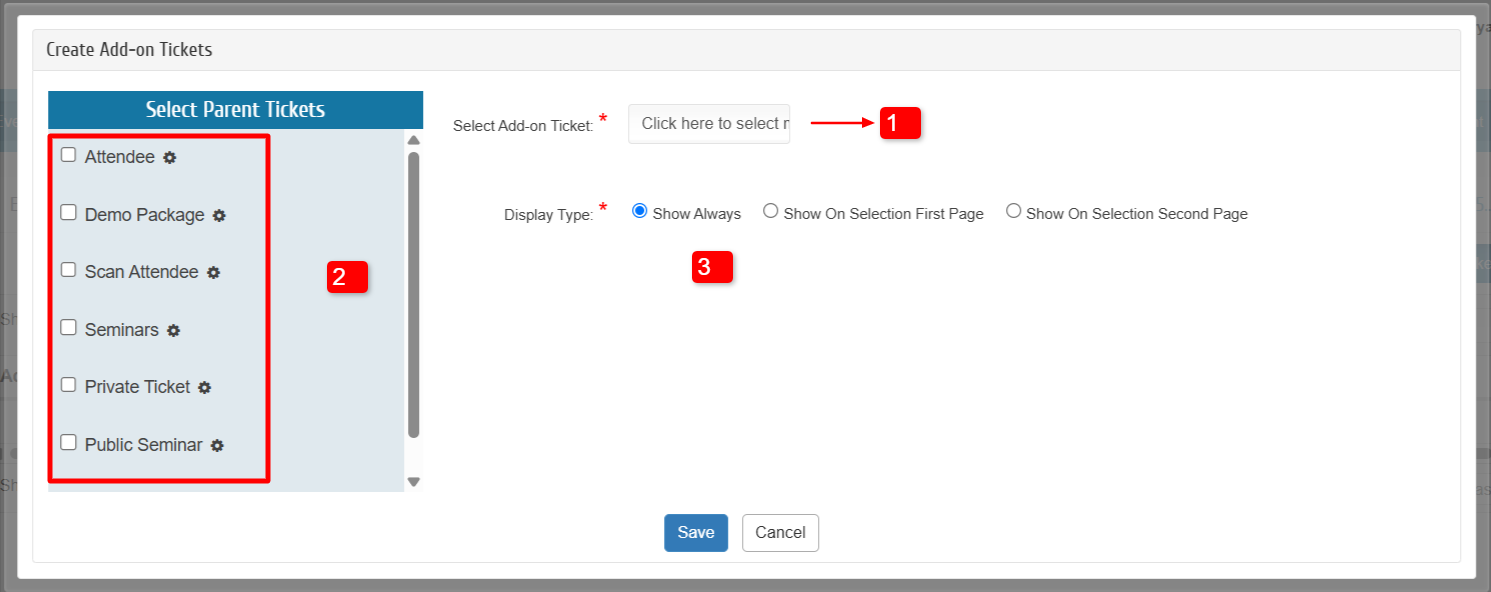Click the parent tickets scroll up arrow
The image size is (1491, 592).
coord(413,140)
